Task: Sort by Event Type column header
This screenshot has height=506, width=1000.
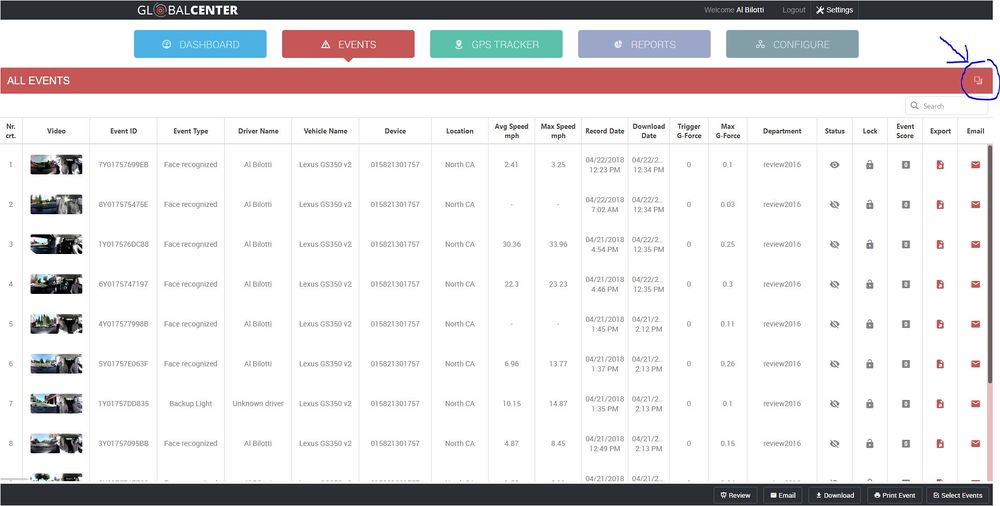Action: point(190,131)
